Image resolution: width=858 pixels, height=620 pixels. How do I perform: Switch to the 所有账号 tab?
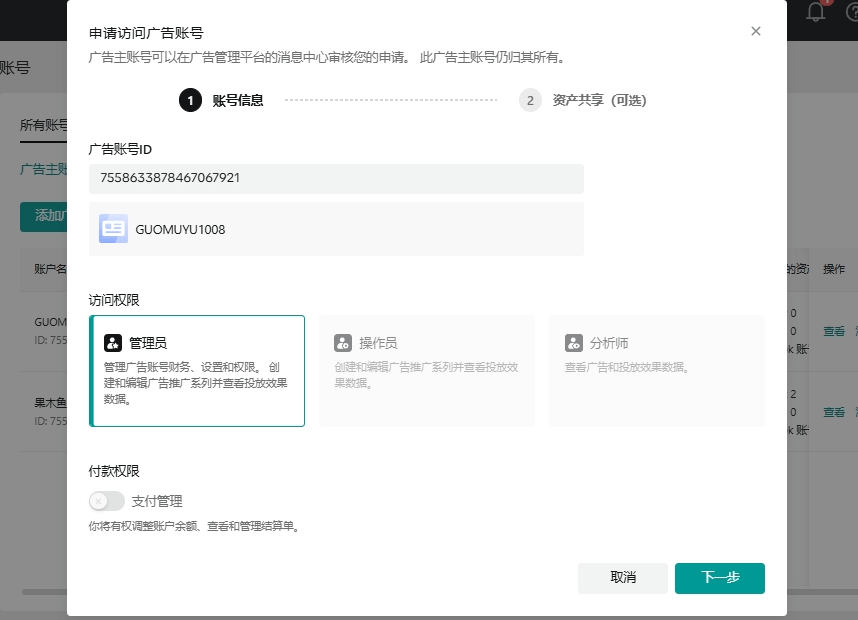pyautogui.click(x=44, y=125)
